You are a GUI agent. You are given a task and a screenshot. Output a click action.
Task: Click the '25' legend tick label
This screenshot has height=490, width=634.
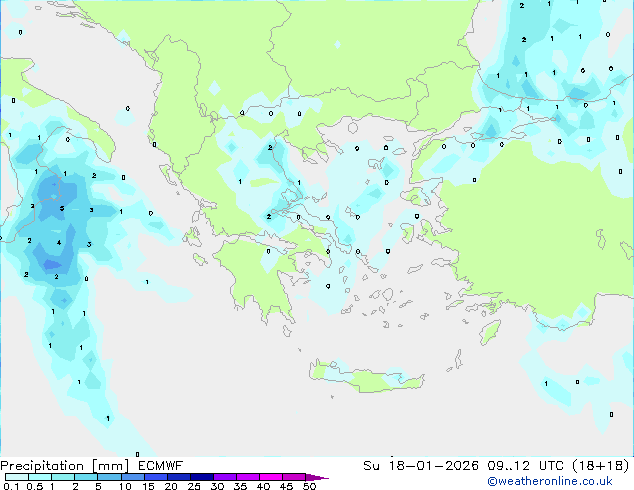(x=194, y=486)
